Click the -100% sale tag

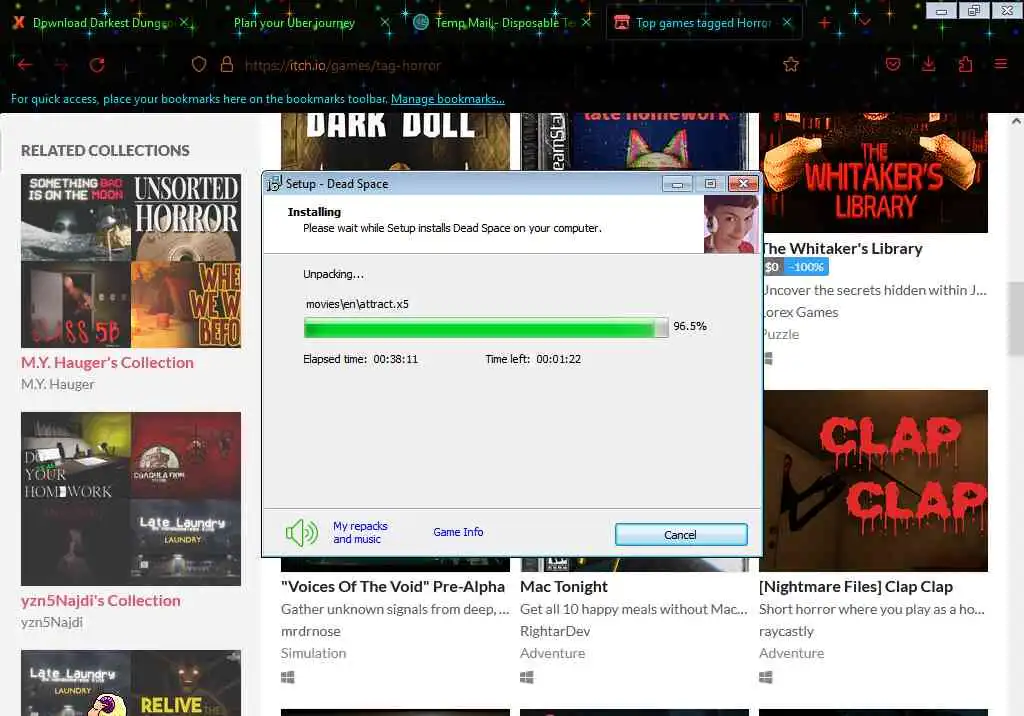(x=805, y=267)
